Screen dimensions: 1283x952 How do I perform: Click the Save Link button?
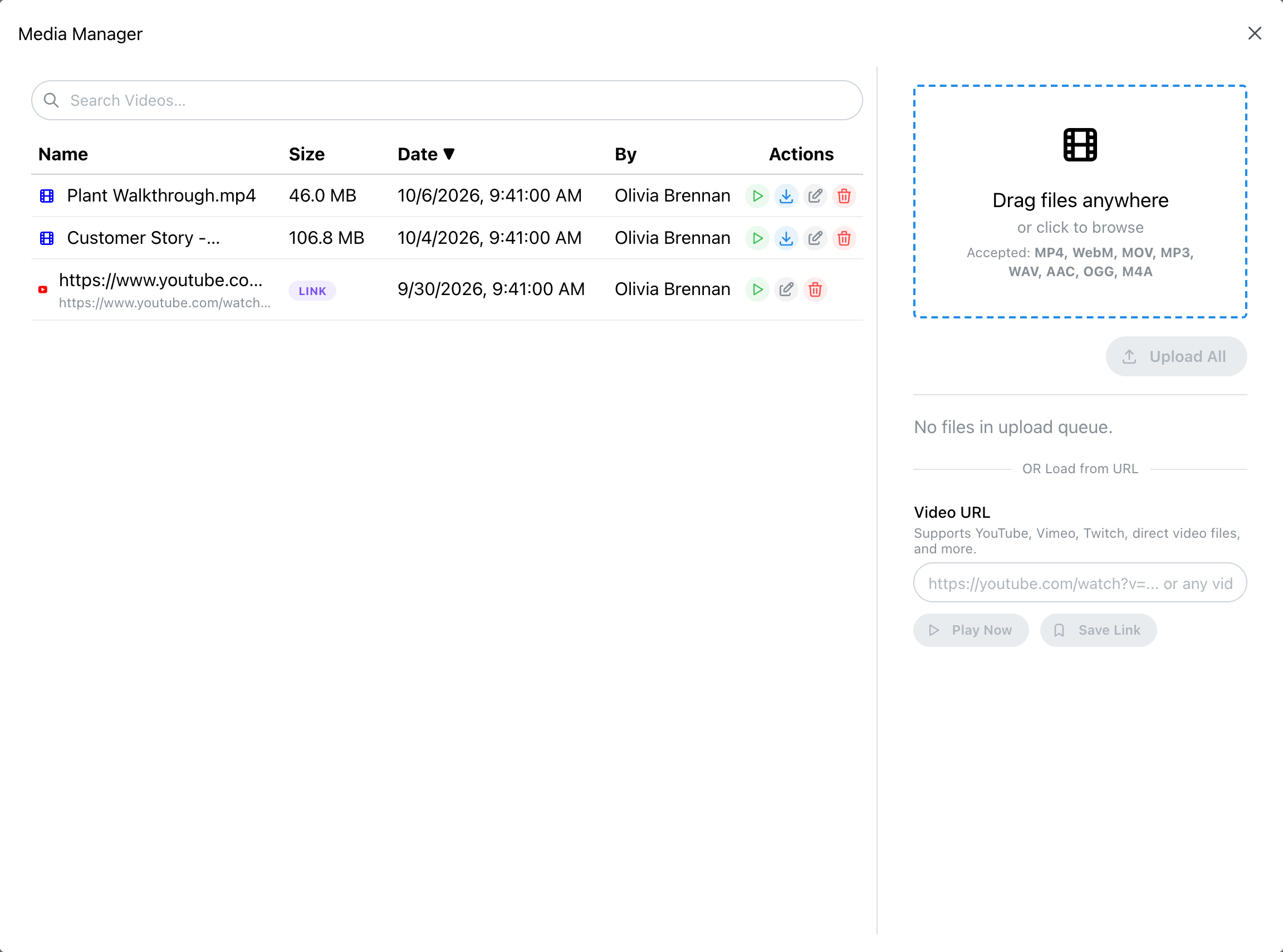tap(1099, 630)
